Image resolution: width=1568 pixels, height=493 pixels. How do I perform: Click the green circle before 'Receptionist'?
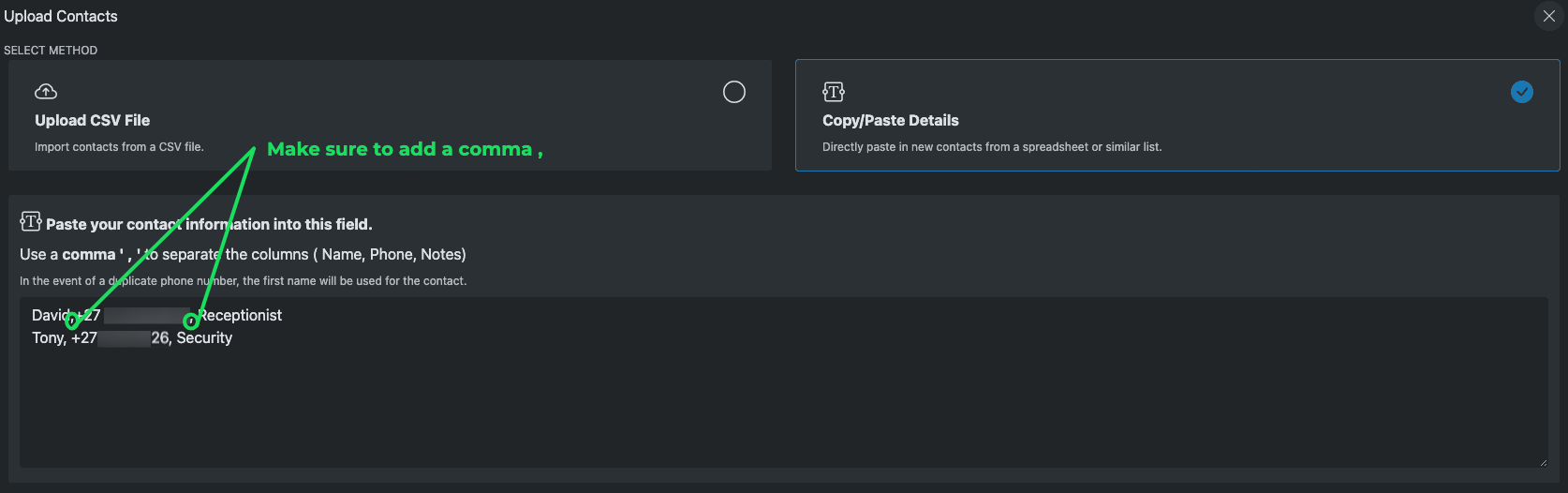point(191,321)
